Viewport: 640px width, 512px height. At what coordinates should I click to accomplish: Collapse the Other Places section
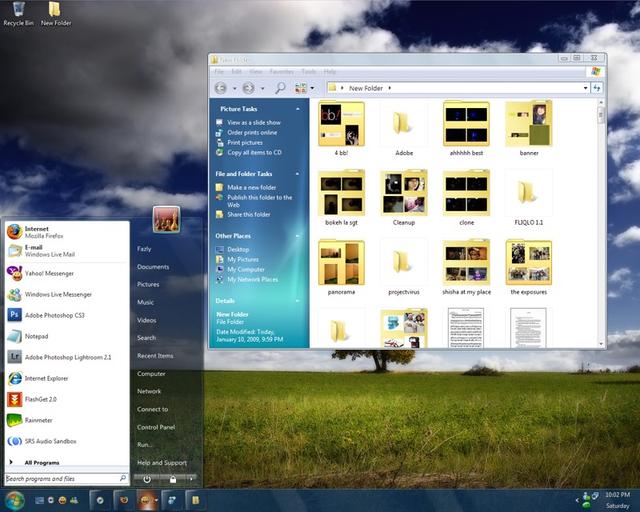pos(297,236)
